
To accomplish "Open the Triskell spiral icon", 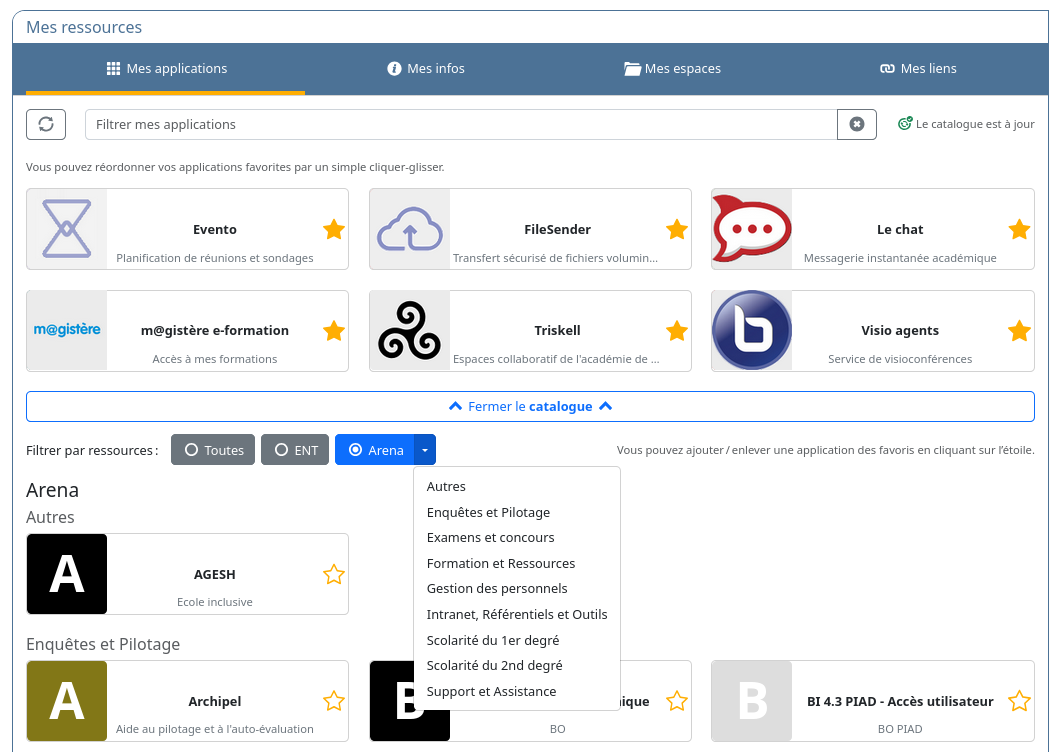I will coord(410,332).
